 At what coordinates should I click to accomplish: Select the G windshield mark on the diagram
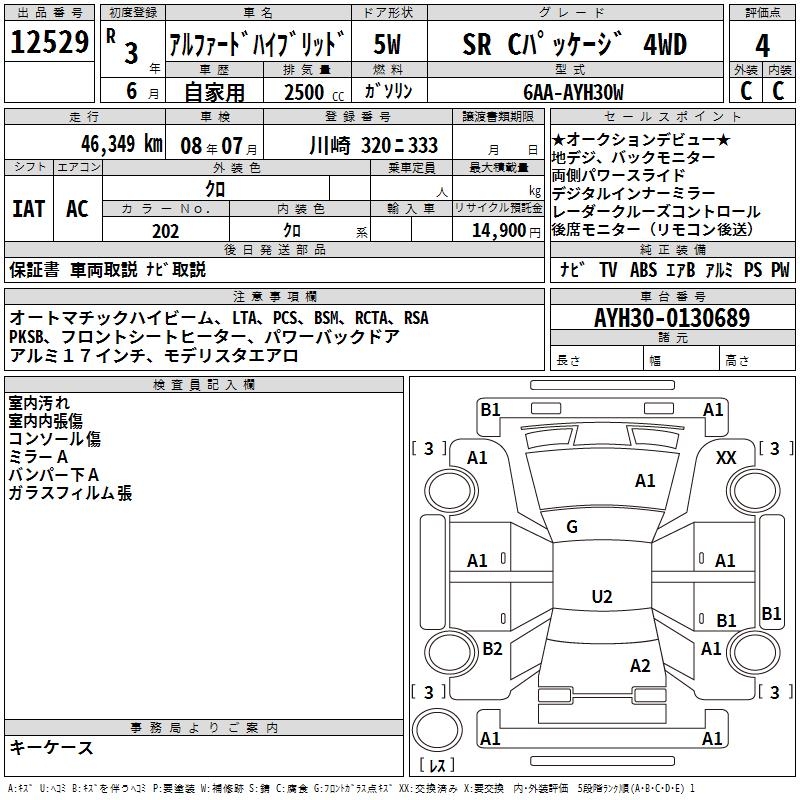[x=572, y=527]
